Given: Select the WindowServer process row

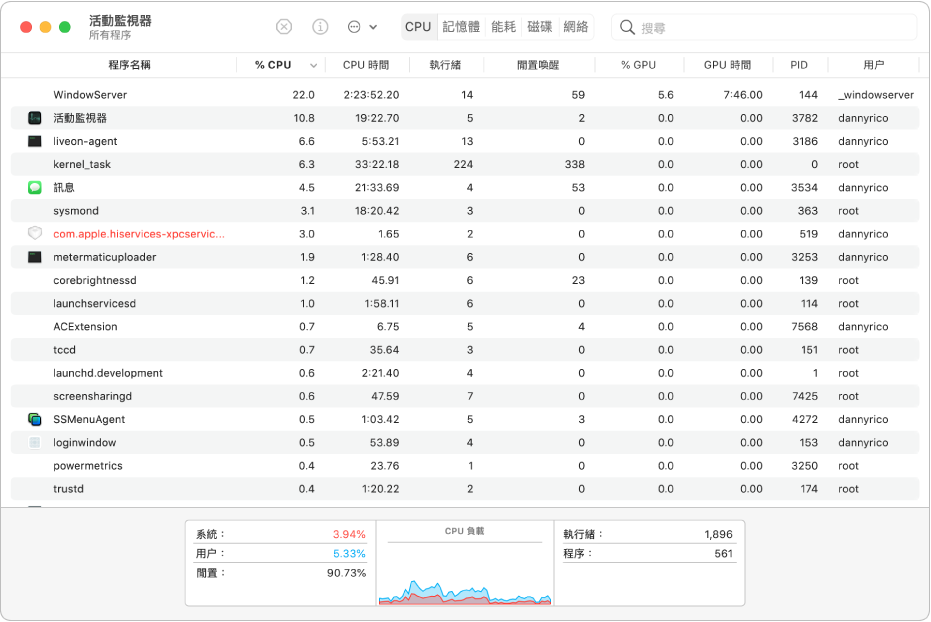Looking at the screenshot, I should coord(465,95).
